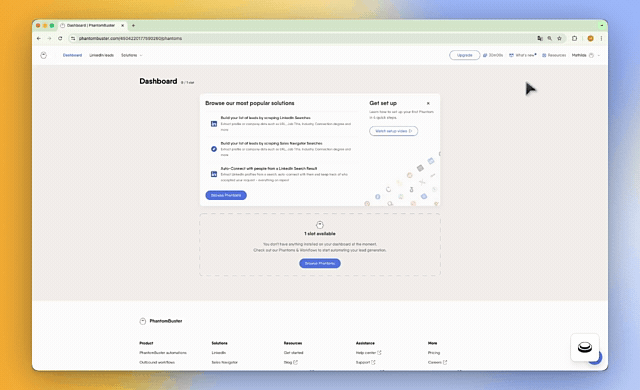Open the Dashboard nav tab
Image resolution: width=640 pixels, height=390 pixels.
click(72, 55)
